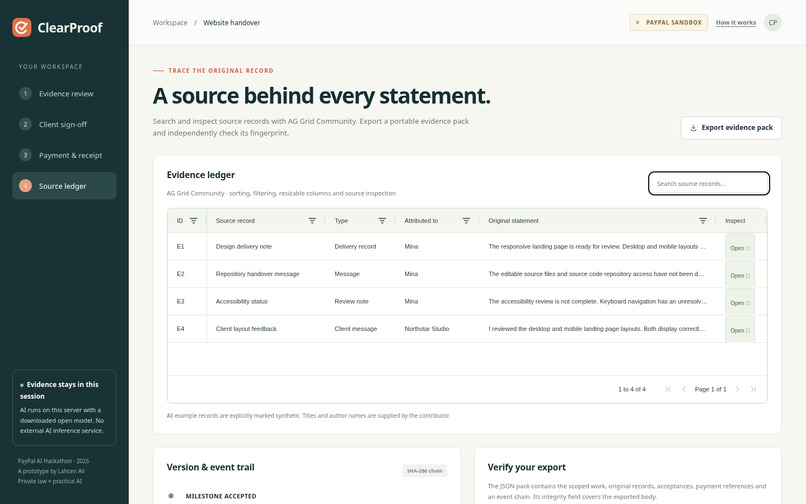
Task: Click the statement beginning "The responsive landing page"
Action: [597, 246]
